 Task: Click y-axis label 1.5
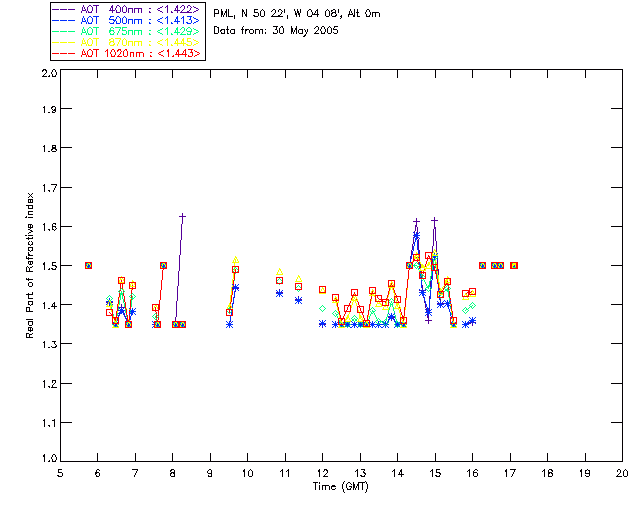49,266
